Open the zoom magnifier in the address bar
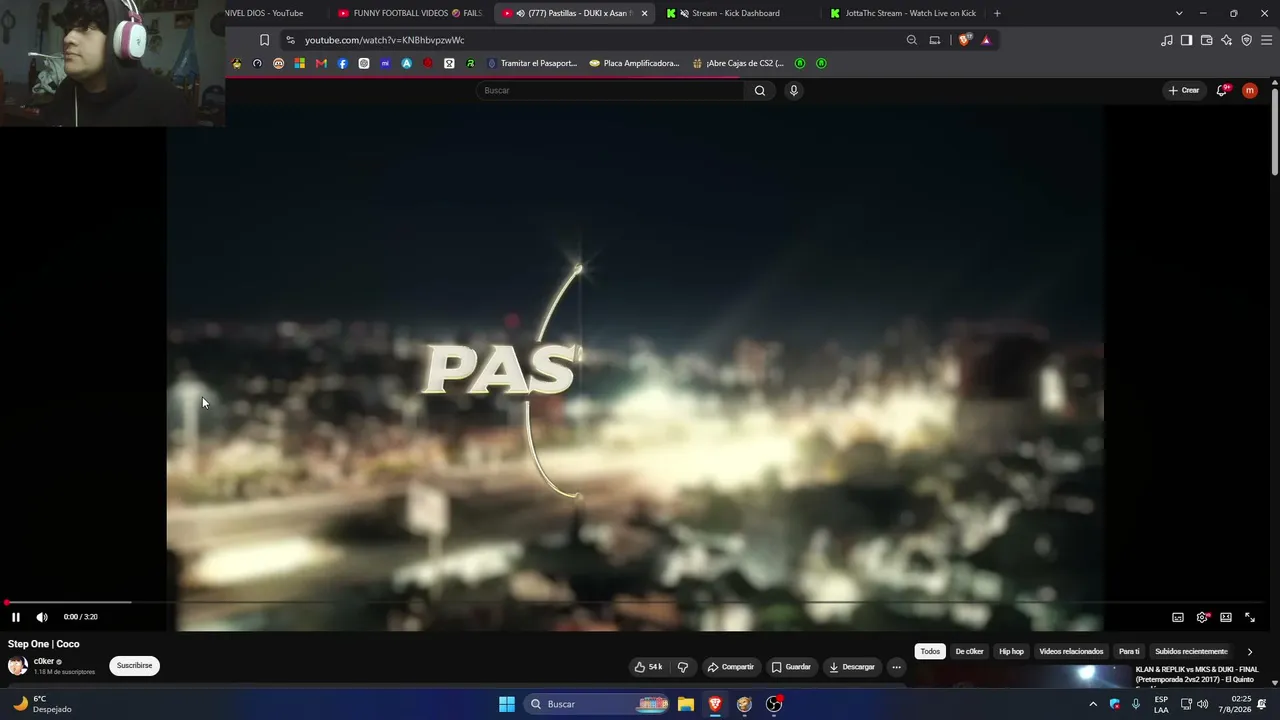The height and width of the screenshot is (720, 1280). [x=911, y=40]
